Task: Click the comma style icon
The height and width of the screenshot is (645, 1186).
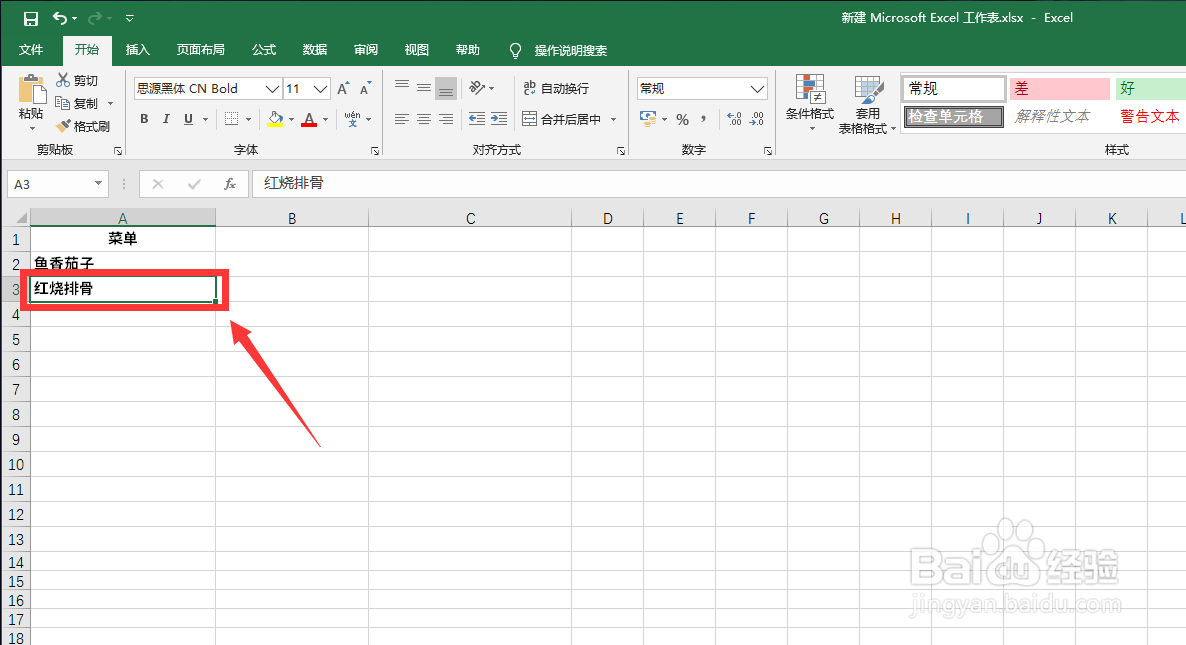Action: pyautogui.click(x=703, y=119)
